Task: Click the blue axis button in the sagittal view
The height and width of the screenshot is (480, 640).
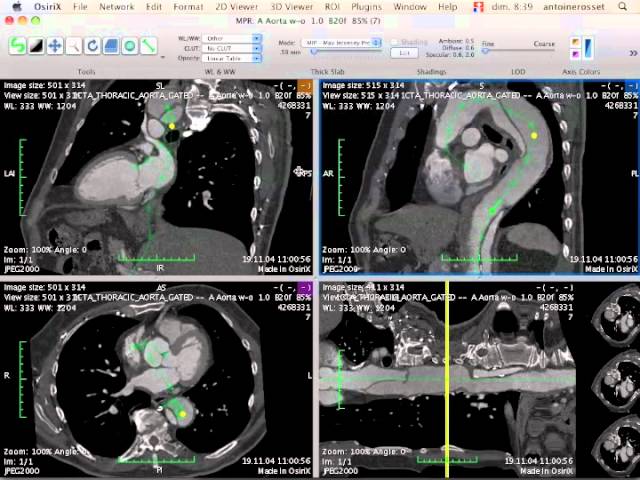Action: (631, 86)
